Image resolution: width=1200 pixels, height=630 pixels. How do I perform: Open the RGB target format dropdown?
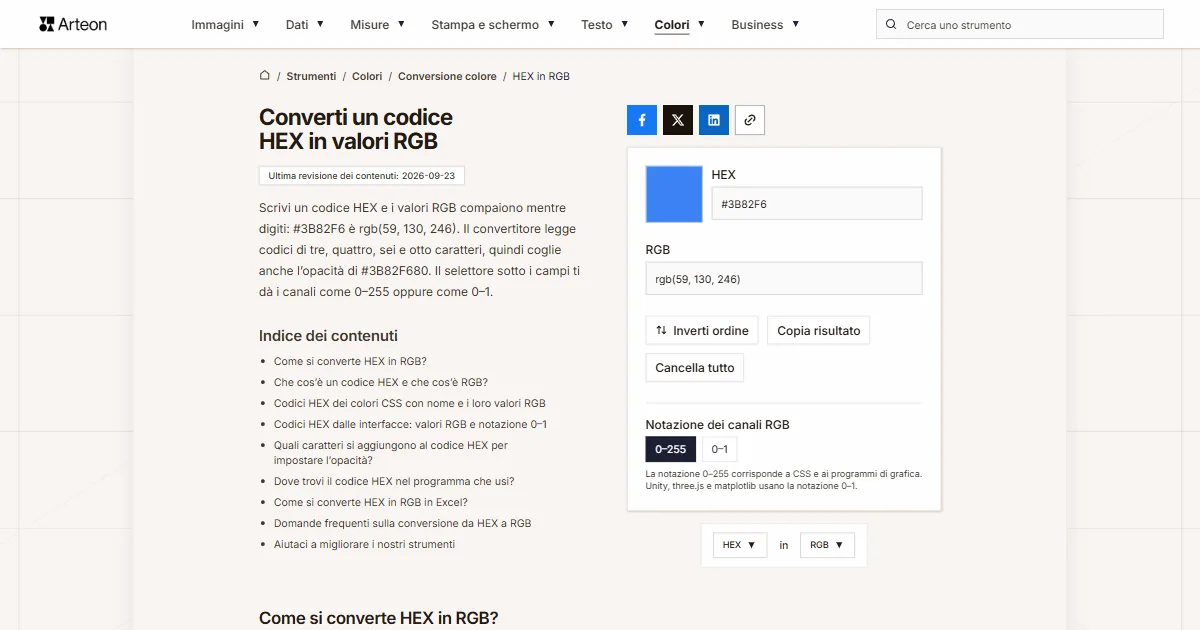tap(827, 545)
